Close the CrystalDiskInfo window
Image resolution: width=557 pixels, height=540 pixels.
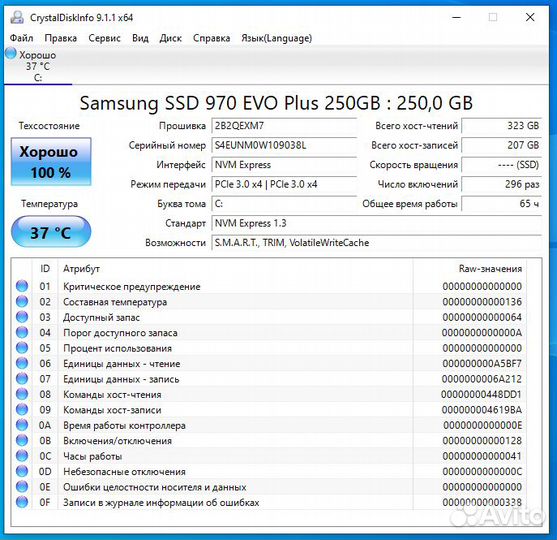[530, 17]
